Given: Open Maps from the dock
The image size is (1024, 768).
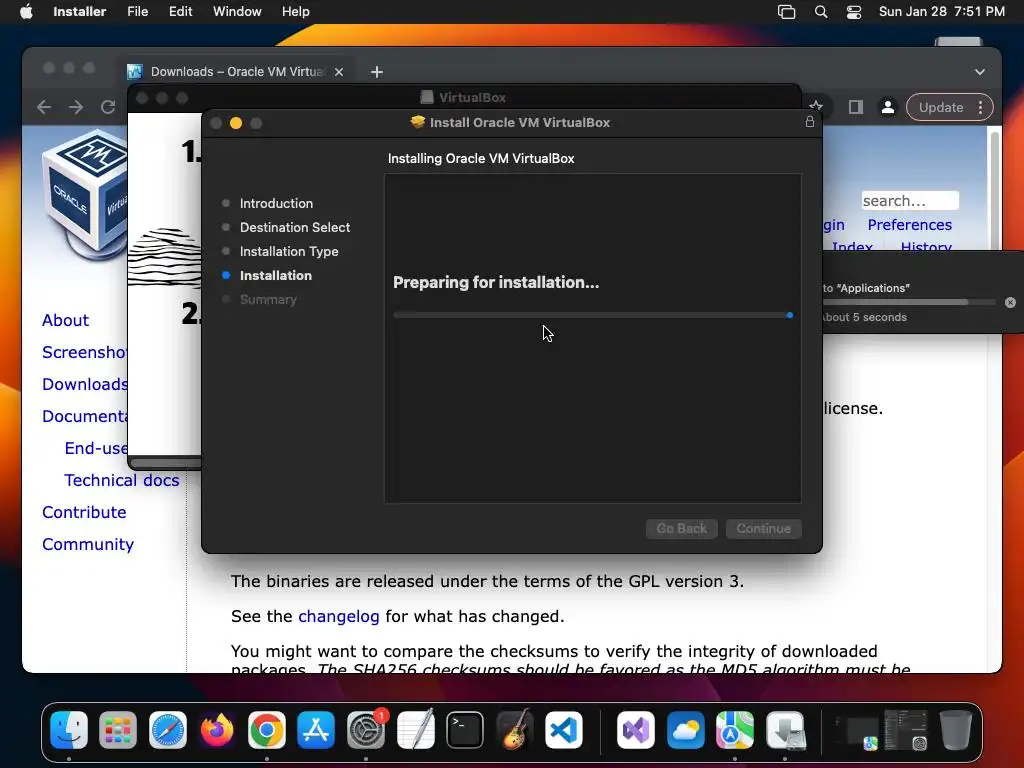Looking at the screenshot, I should (x=735, y=729).
